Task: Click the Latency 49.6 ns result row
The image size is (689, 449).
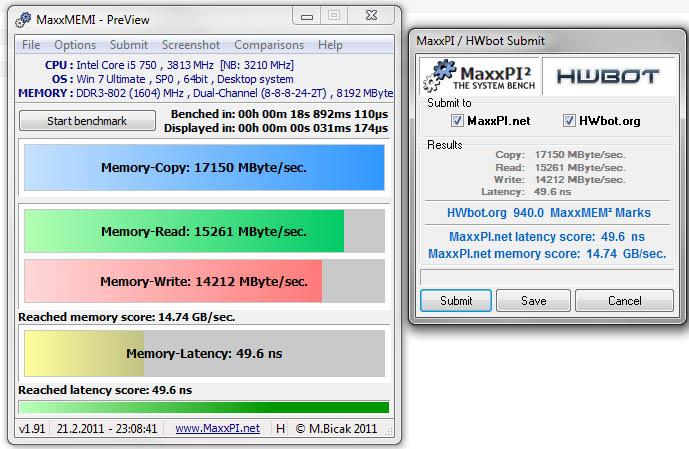Action: point(526,192)
